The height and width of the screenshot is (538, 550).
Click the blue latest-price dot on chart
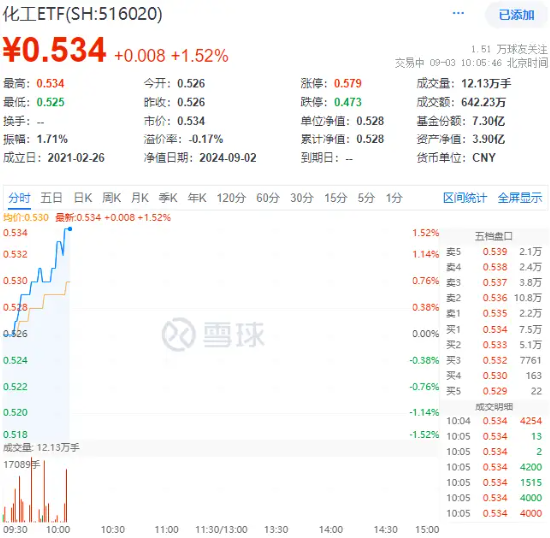click(70, 229)
